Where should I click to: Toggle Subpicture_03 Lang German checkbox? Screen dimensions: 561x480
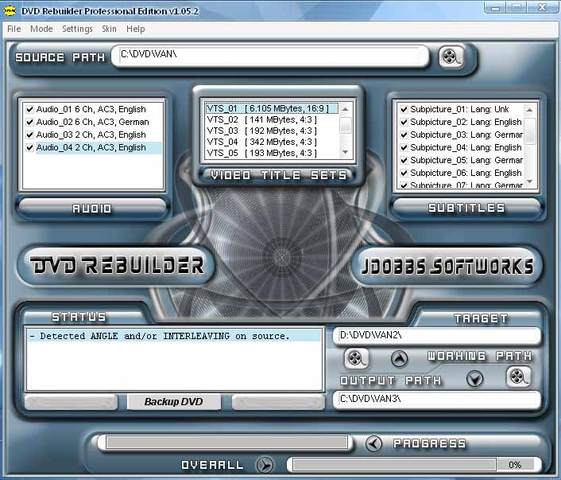[404, 135]
